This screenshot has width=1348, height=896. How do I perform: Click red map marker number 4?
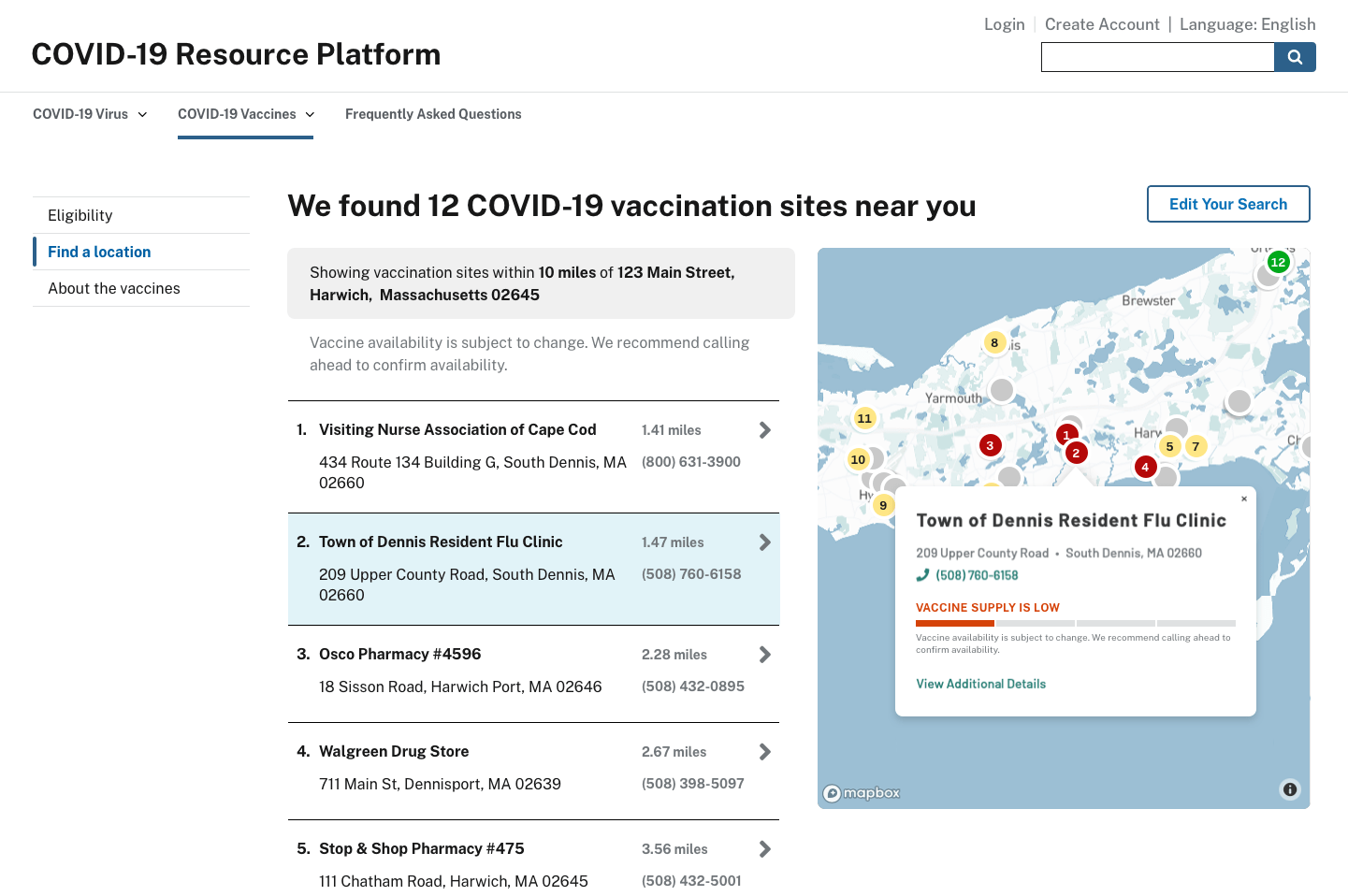tap(1145, 467)
